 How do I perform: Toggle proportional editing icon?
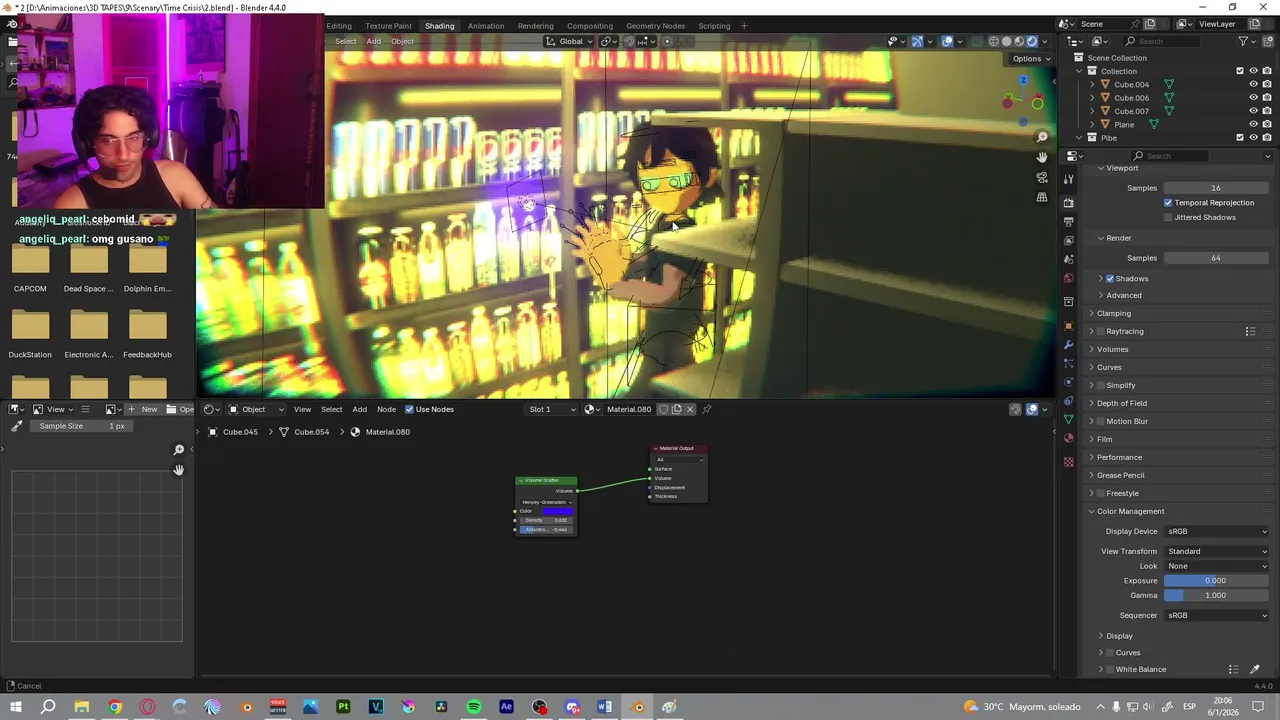click(x=667, y=41)
